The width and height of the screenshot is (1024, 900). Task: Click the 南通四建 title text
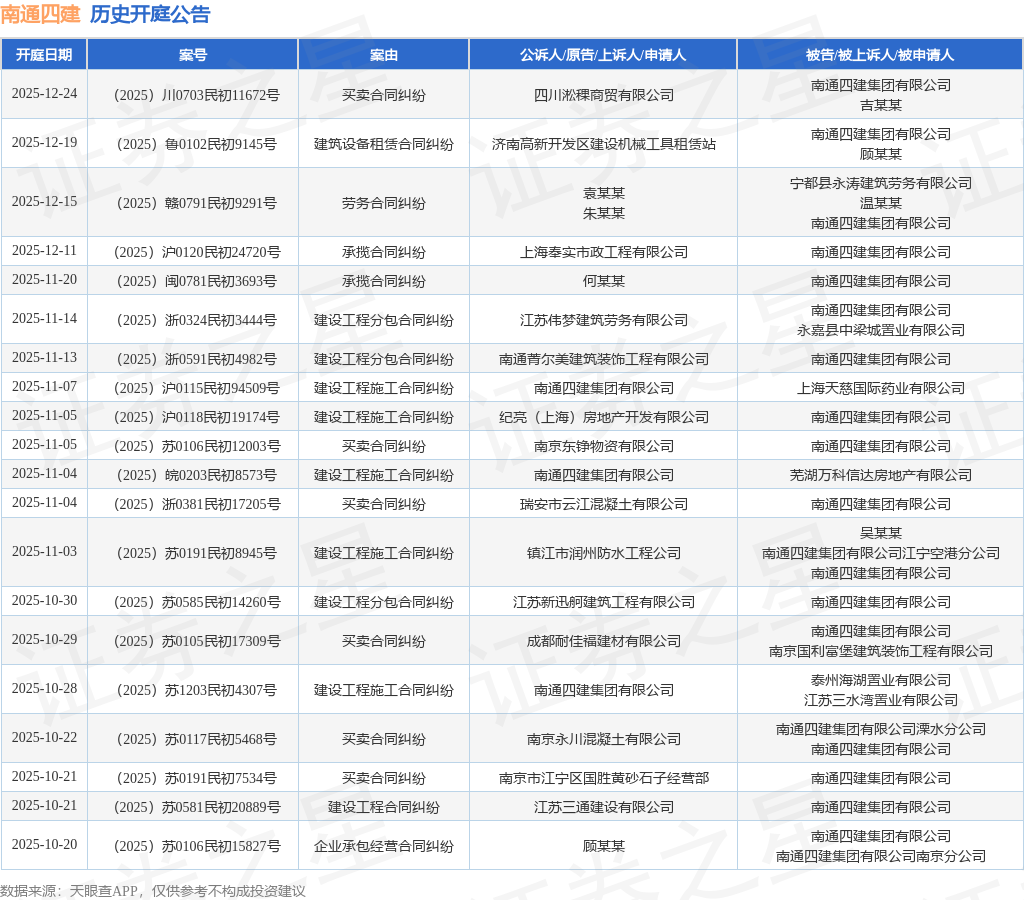40,14
